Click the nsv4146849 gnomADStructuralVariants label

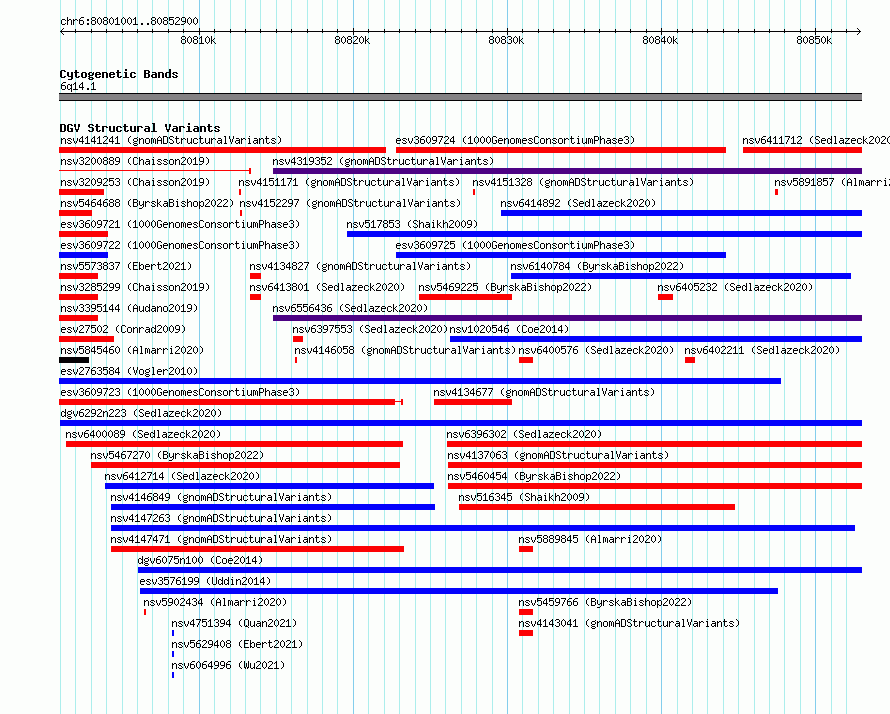(x=221, y=497)
